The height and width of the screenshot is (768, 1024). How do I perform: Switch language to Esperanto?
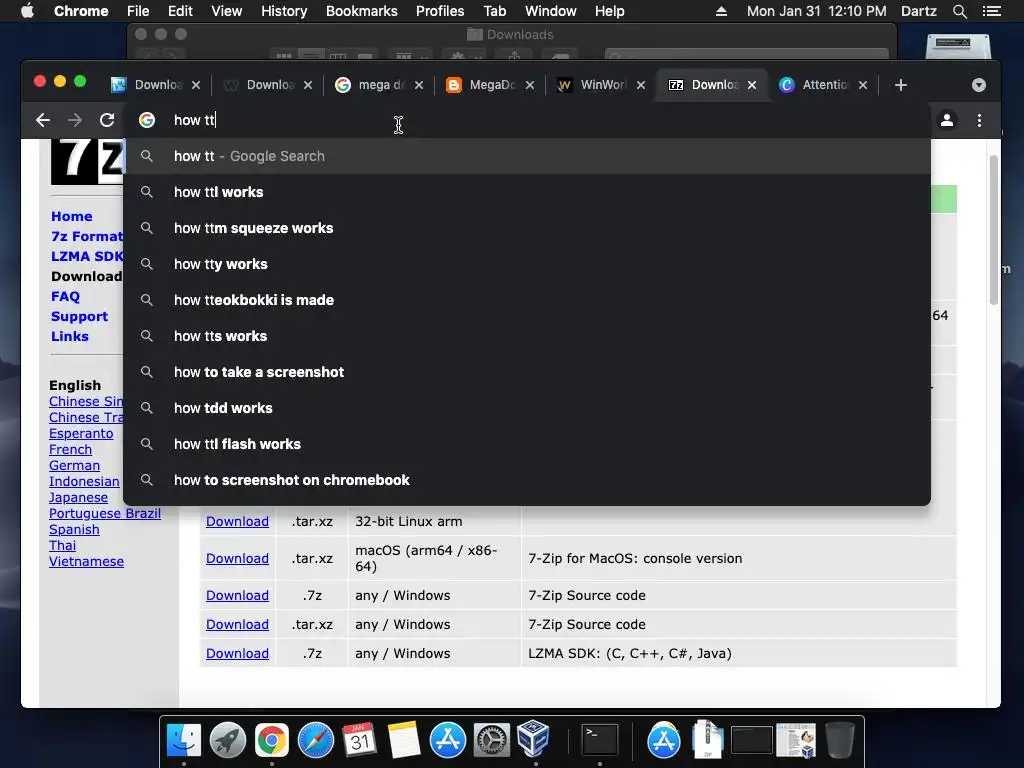[x=81, y=434]
